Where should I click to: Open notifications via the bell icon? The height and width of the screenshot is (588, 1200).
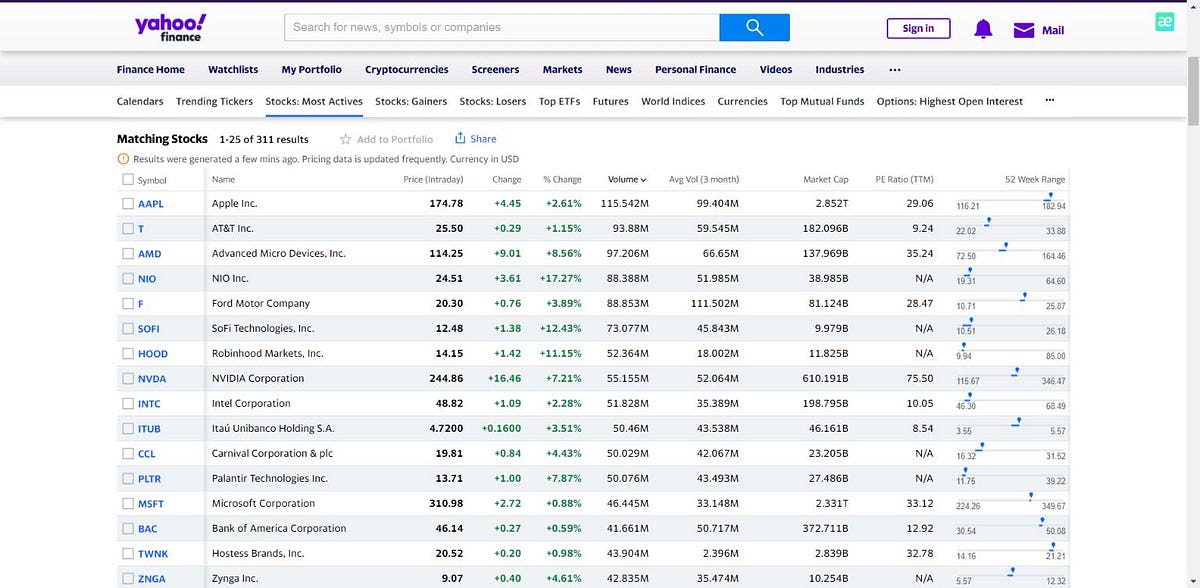click(x=982, y=29)
